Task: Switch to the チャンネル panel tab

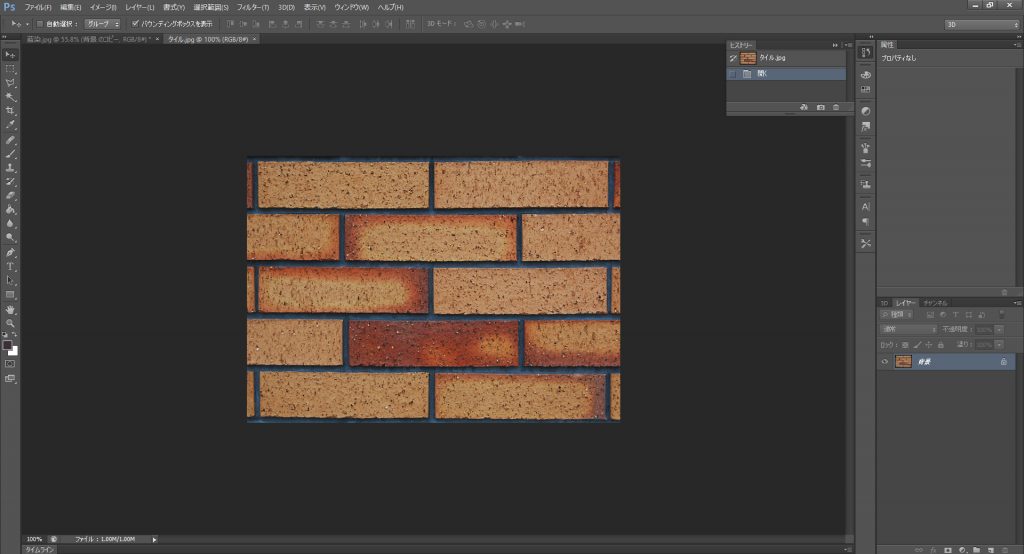Action: coord(935,302)
